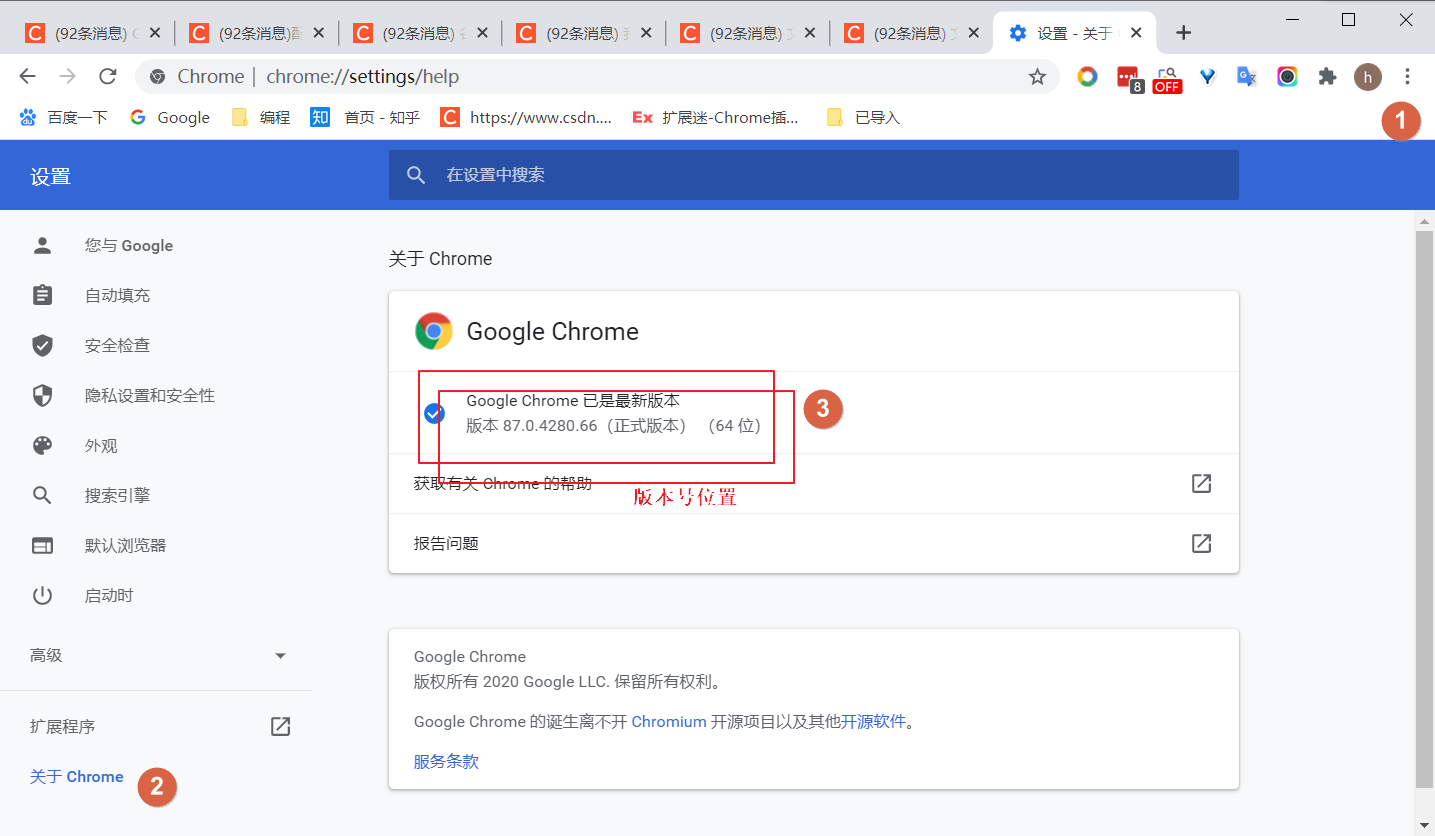Open the 百度一下 bookmark
Viewport: 1435px width, 836px height.
pos(63,117)
